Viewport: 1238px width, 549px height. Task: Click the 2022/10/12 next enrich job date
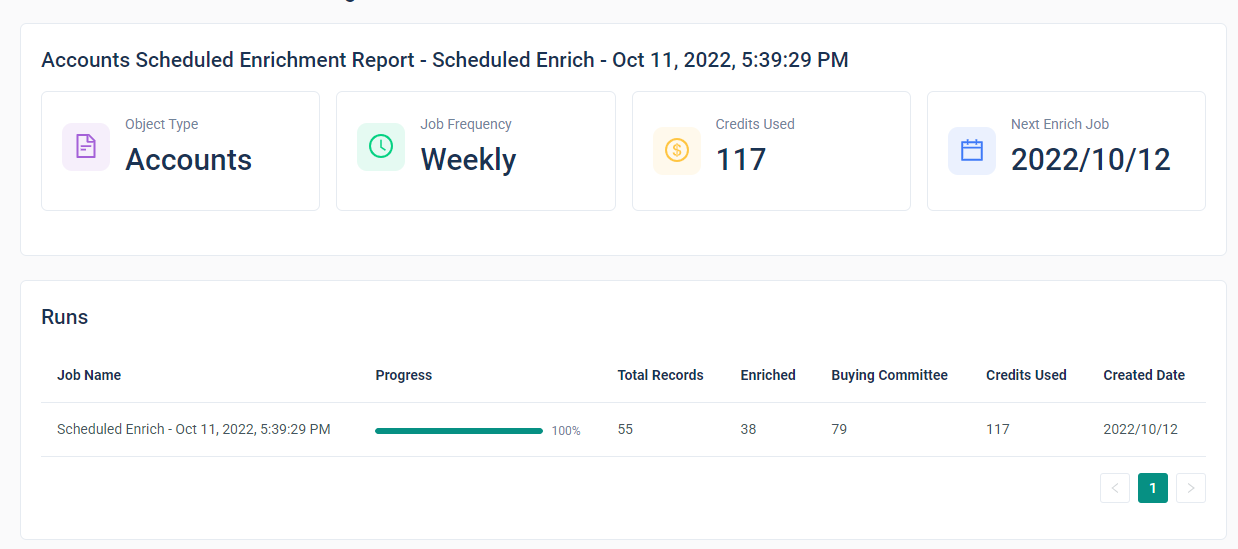1090,160
